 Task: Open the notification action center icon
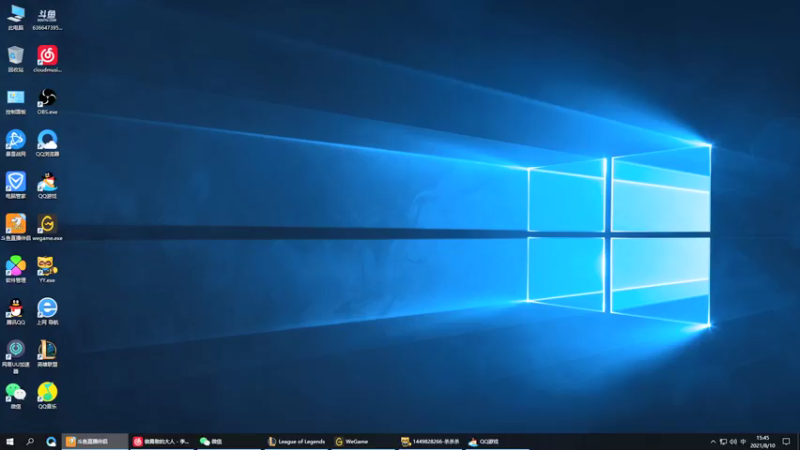786,442
